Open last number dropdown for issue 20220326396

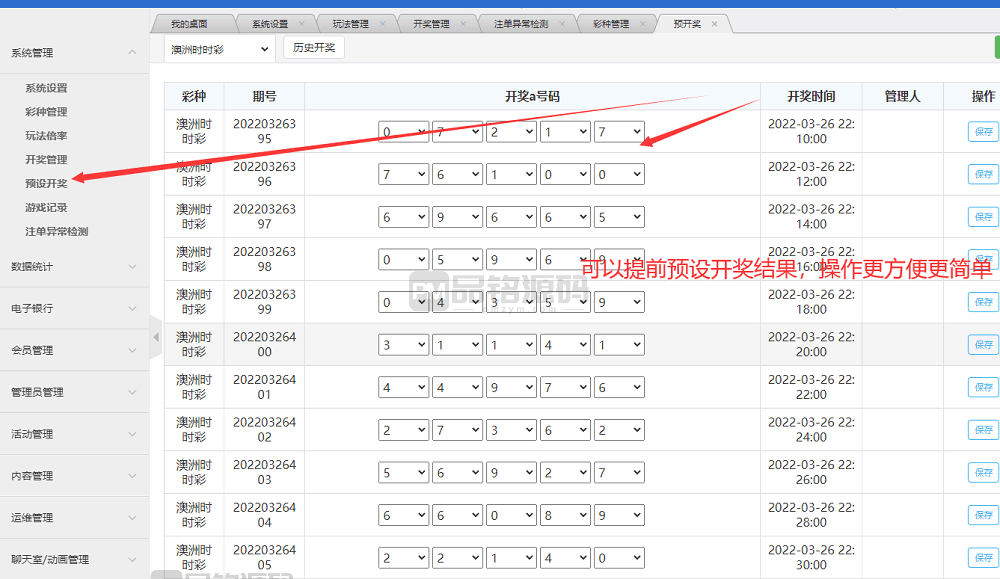pos(619,174)
